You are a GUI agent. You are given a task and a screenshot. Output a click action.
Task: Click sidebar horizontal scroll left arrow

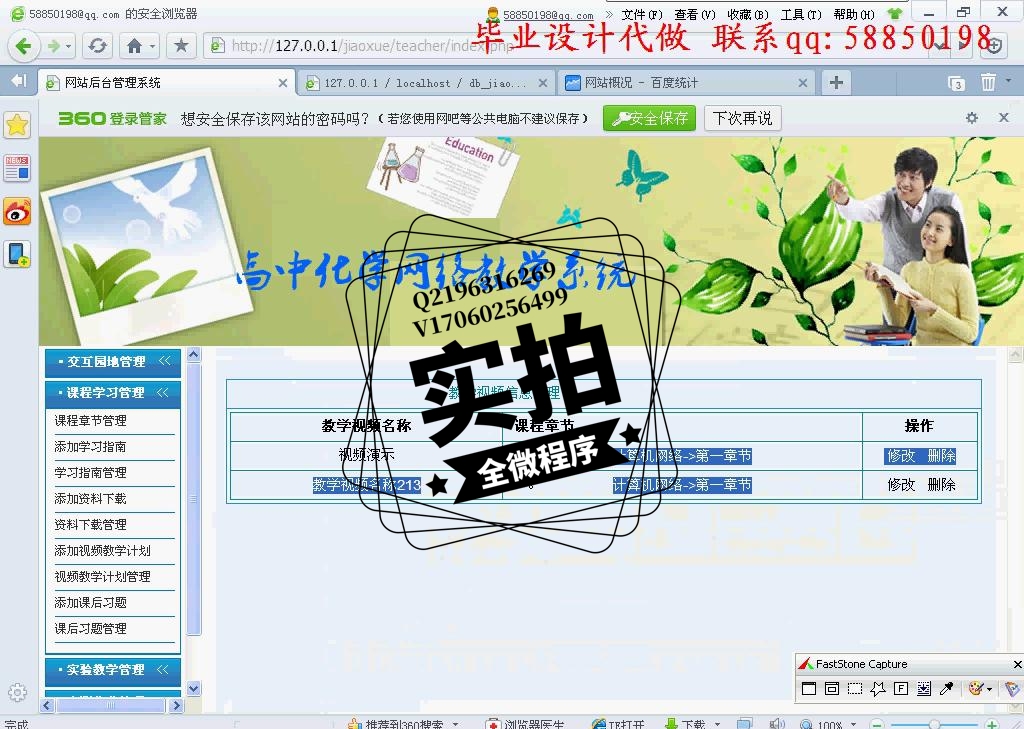pos(47,706)
